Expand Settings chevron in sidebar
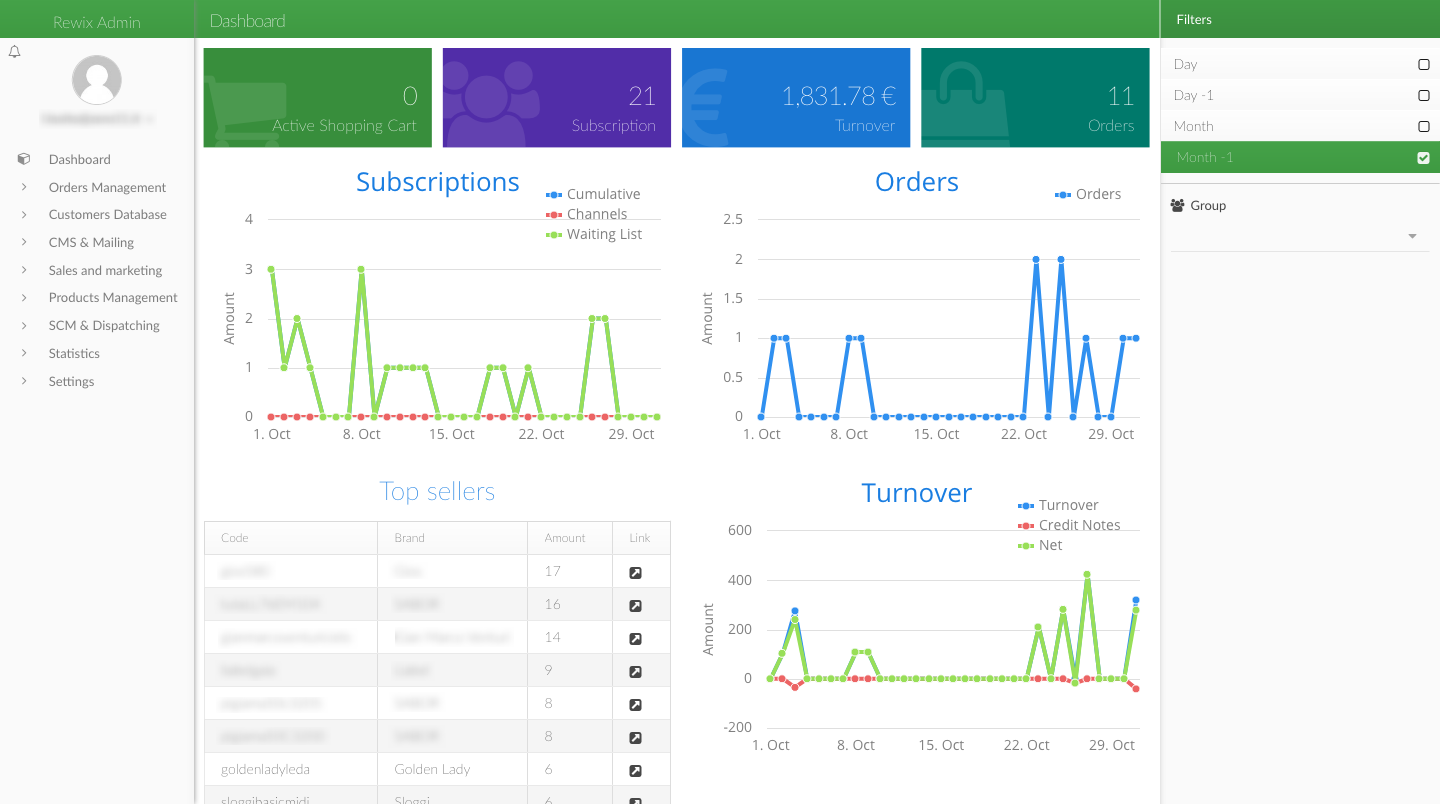This screenshot has height=804, width=1440. tap(24, 381)
